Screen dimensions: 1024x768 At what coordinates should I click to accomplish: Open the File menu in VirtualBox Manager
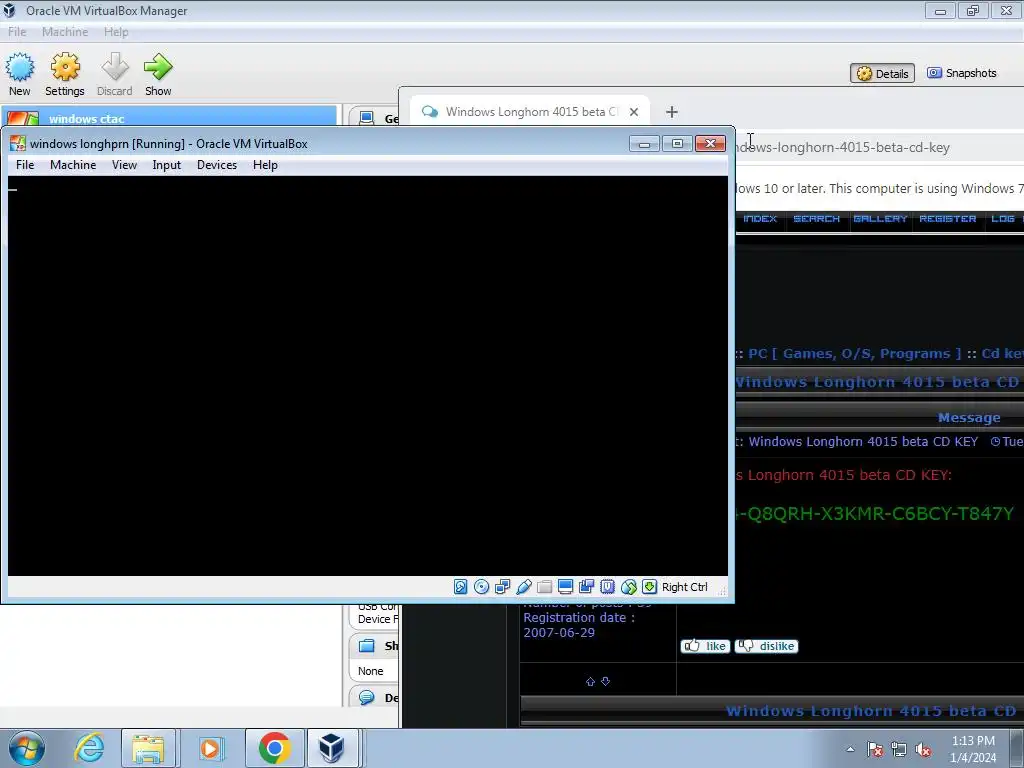[17, 32]
